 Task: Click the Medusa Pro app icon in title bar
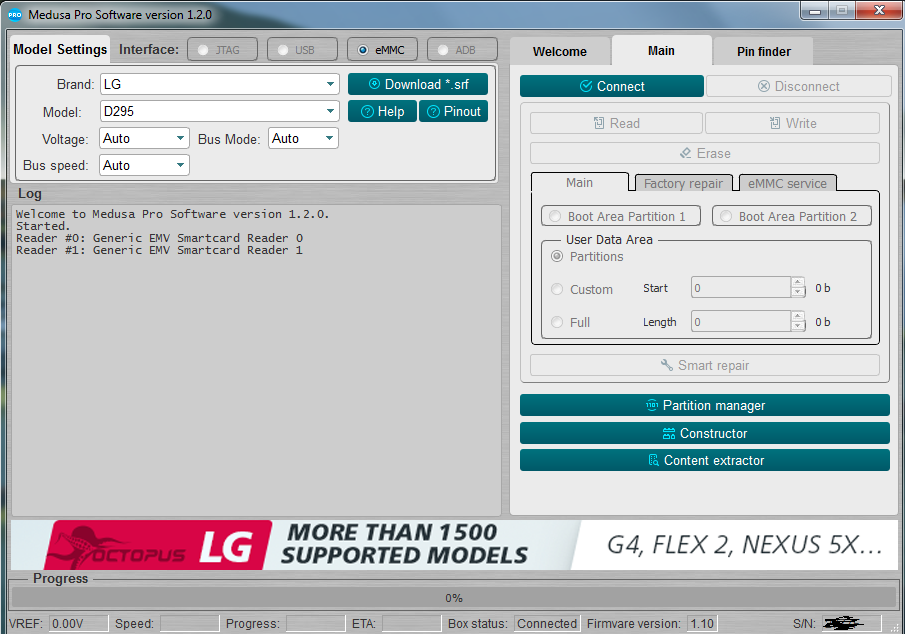[x=14, y=14]
